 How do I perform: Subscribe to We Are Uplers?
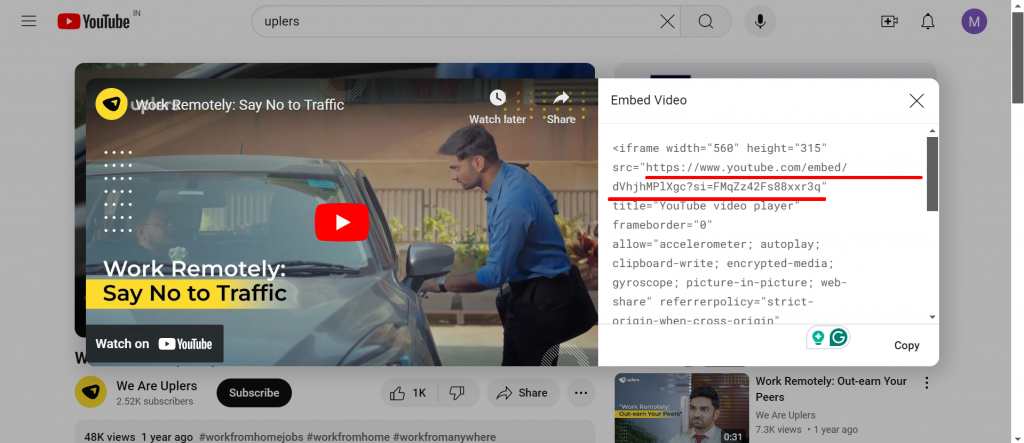point(254,393)
